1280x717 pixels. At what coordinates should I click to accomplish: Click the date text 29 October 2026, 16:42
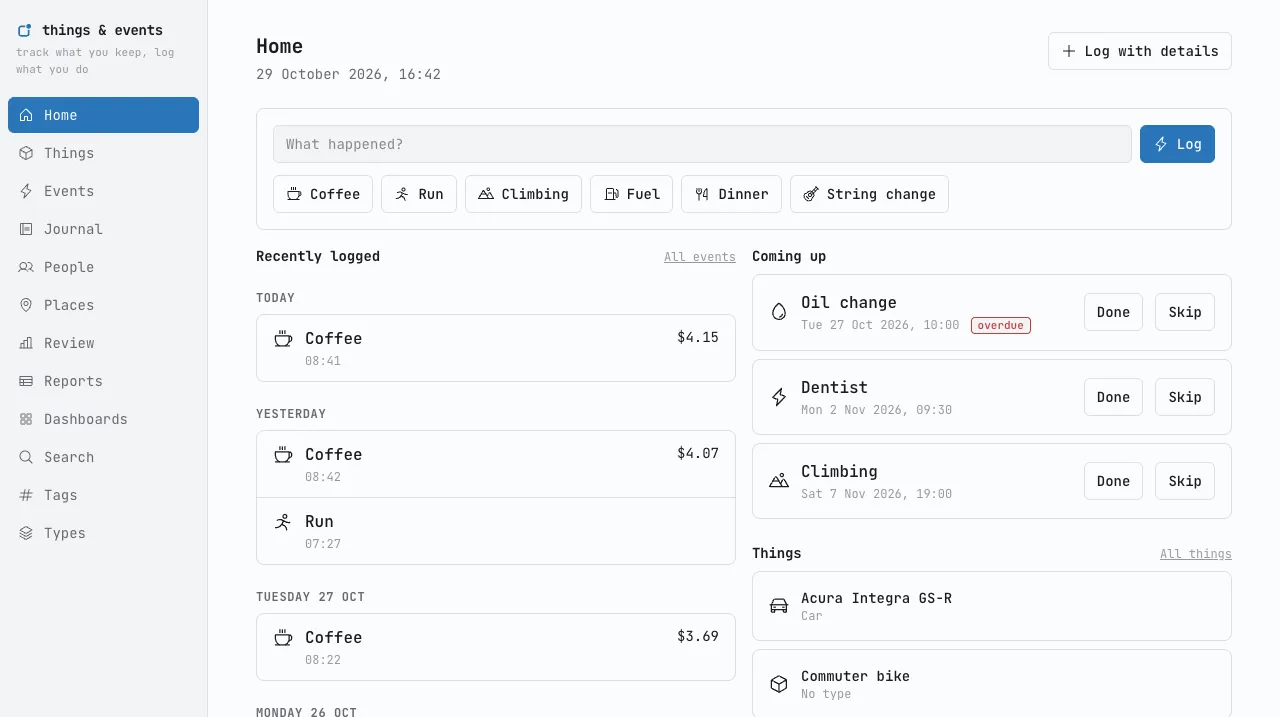[x=348, y=74]
